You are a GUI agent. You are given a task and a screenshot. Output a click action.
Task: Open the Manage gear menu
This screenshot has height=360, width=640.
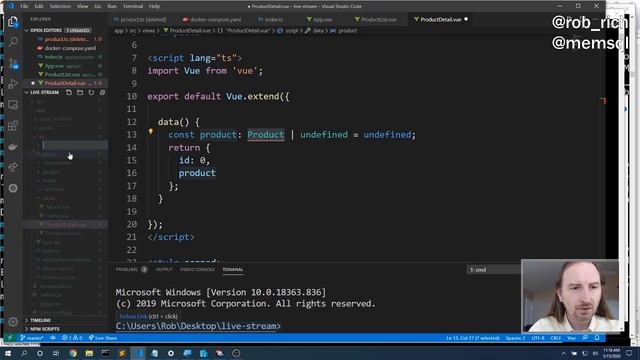click(x=13, y=322)
